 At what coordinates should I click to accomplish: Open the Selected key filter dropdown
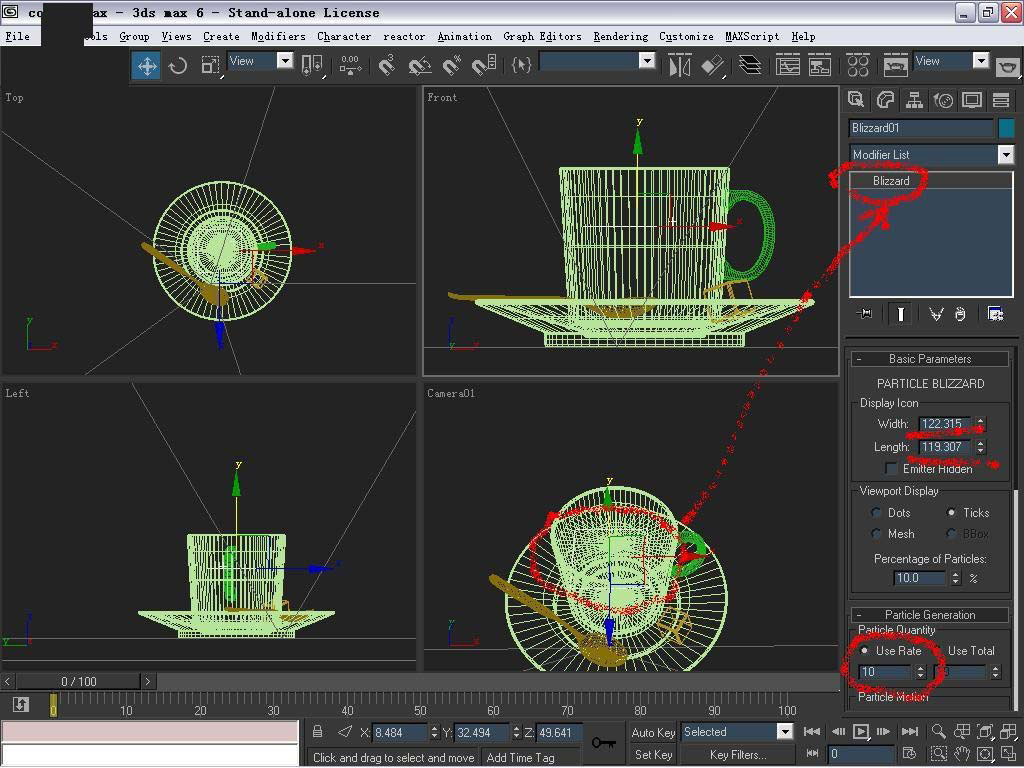point(785,732)
